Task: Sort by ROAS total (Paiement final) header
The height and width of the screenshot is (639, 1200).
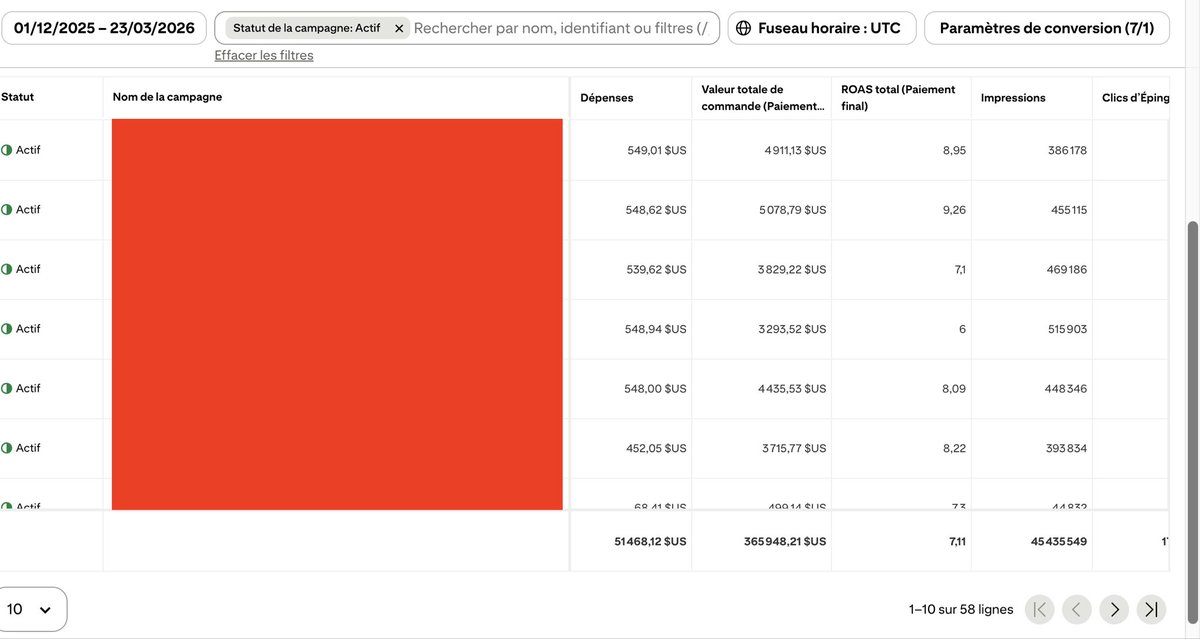Action: [898, 98]
